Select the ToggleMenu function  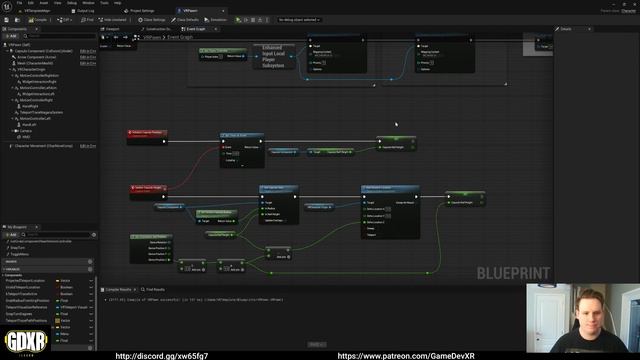[x=20, y=254]
